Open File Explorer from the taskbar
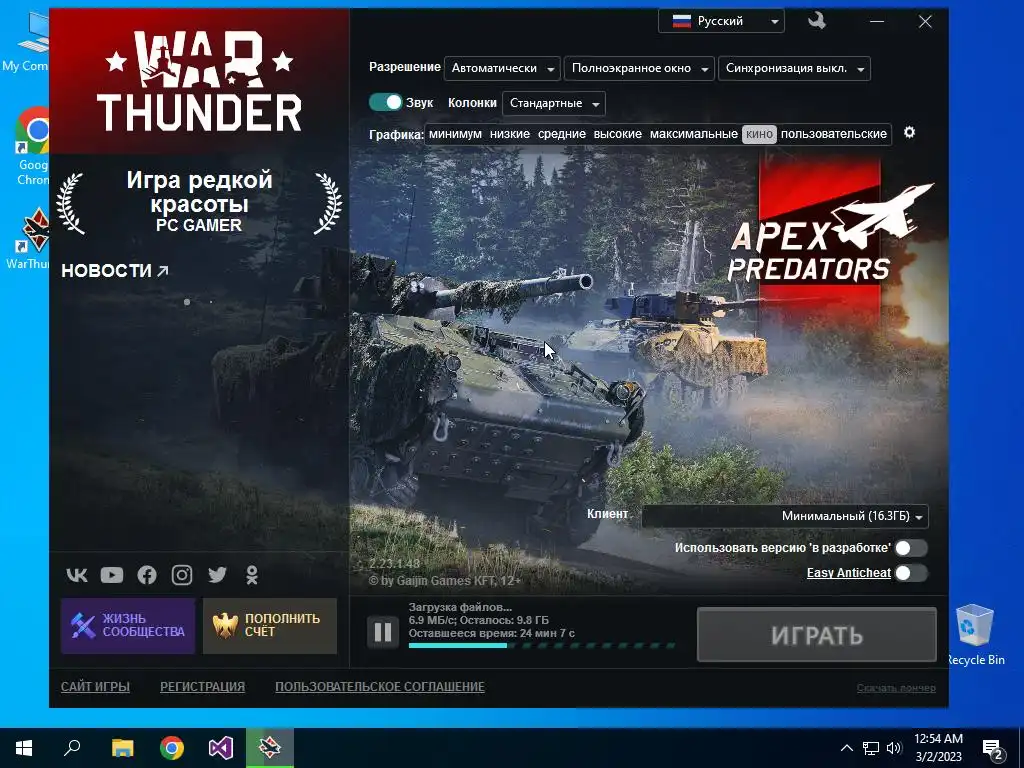Viewport: 1024px width, 768px height. tap(122, 748)
